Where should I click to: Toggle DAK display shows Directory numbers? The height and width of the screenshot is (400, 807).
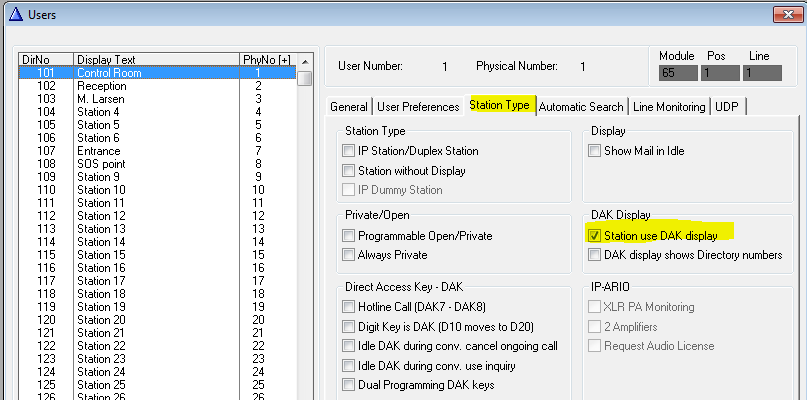(595, 255)
